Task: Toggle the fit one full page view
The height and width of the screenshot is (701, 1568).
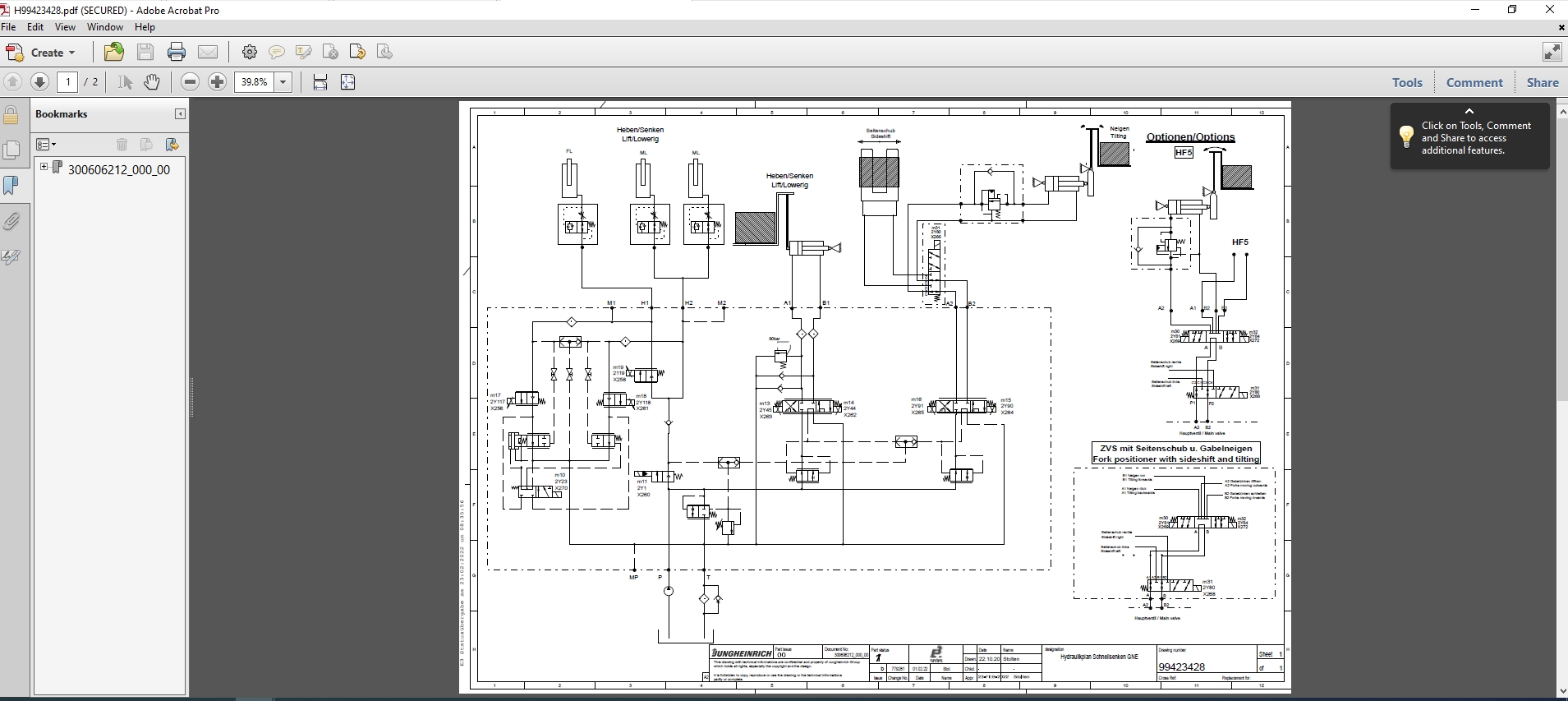Action: pos(348,82)
